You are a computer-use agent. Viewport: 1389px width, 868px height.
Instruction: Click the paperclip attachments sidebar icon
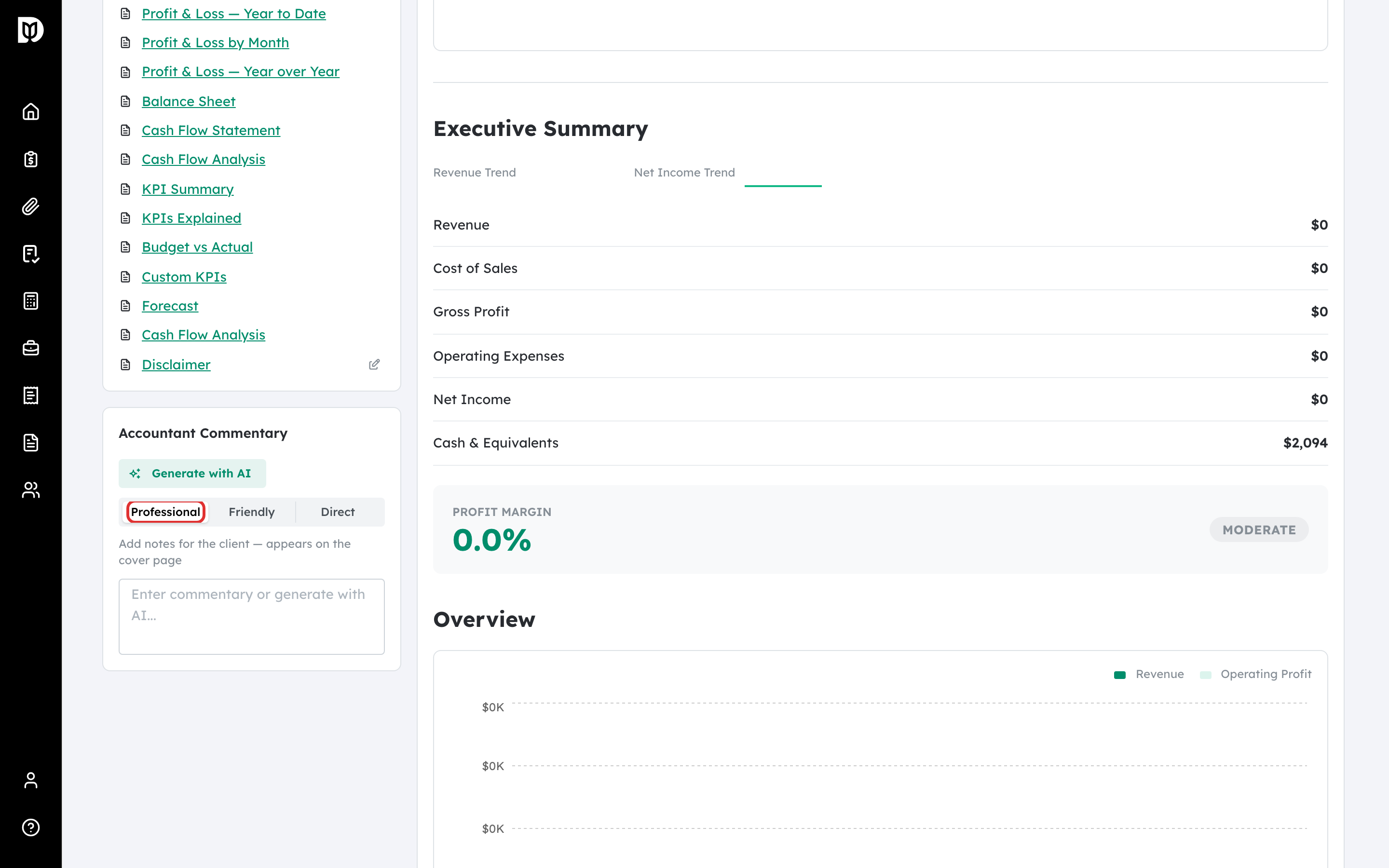(x=30, y=206)
